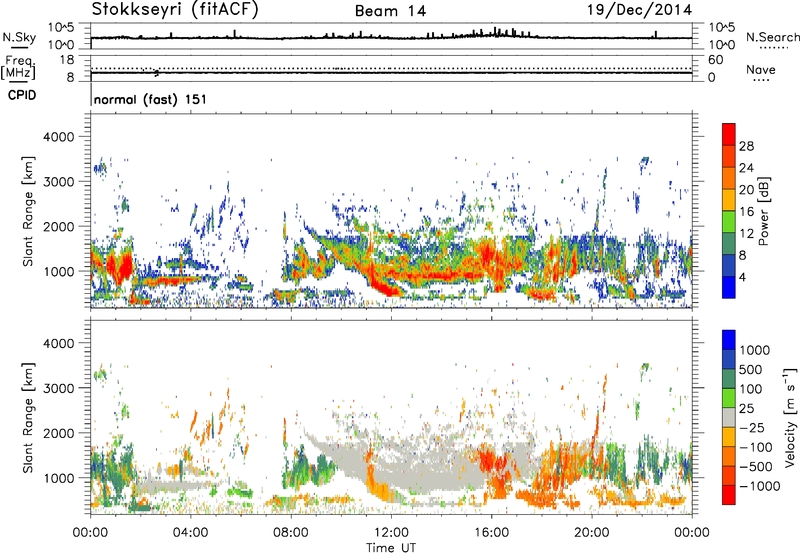Click the blue top of the Velocity color bar
This screenshot has height=554, width=800.
(729, 340)
